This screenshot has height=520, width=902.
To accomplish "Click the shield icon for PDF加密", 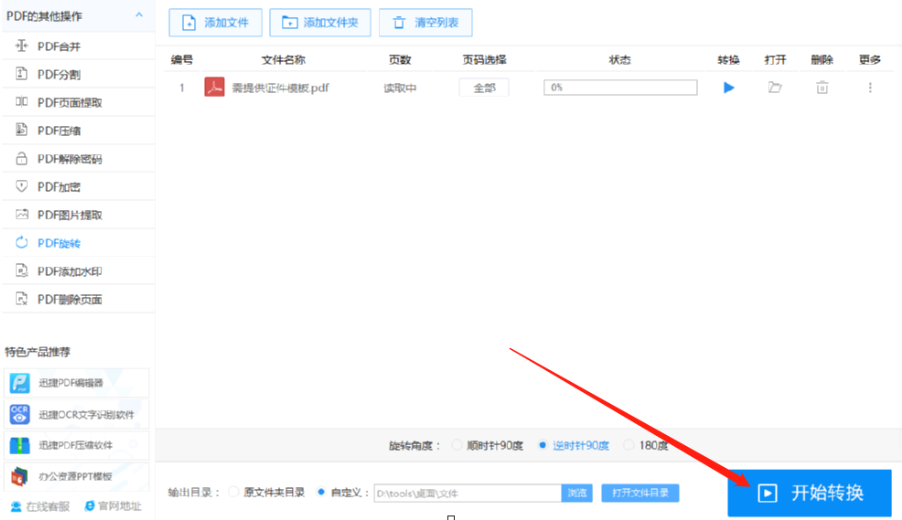I will [21, 186].
